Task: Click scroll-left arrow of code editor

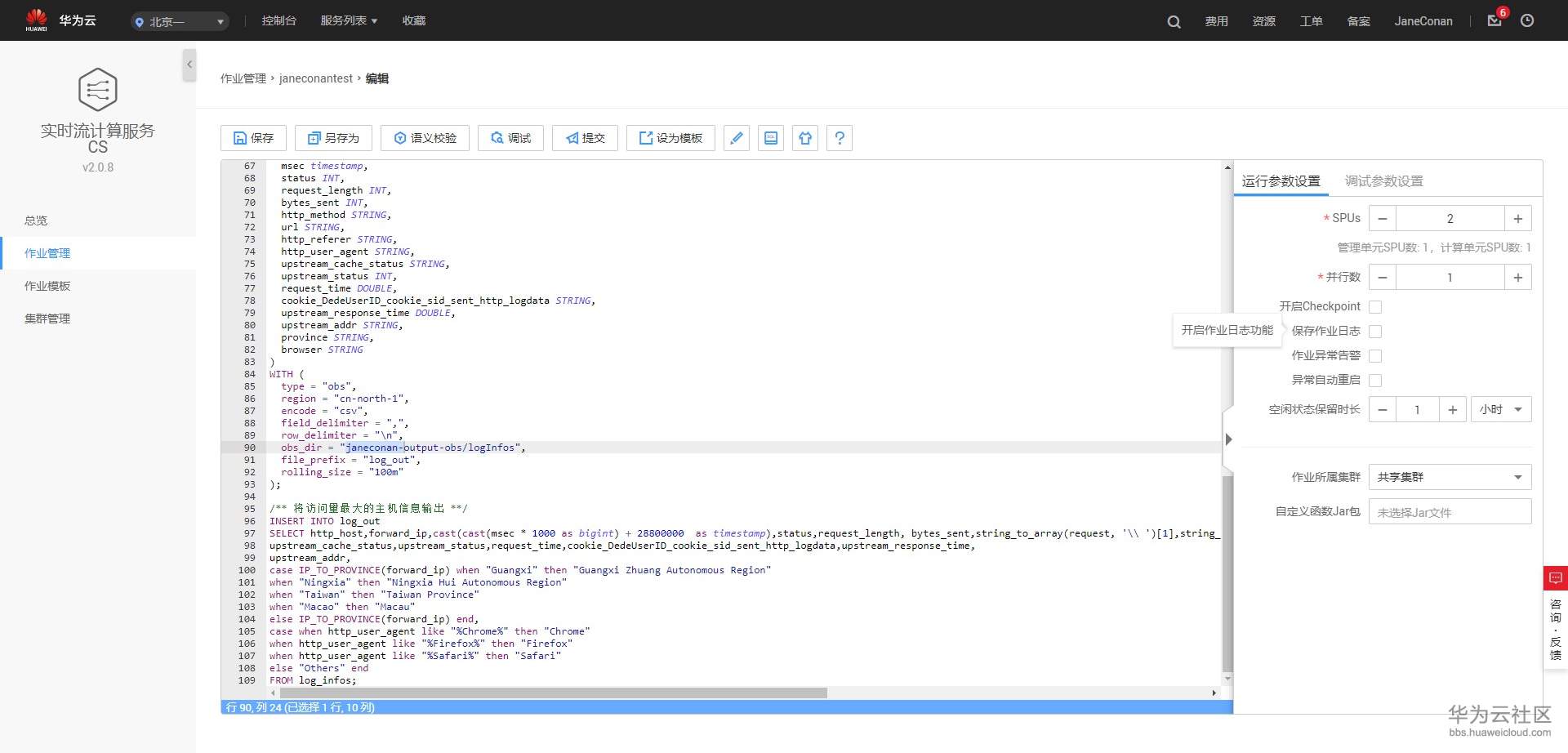Action: tap(273, 693)
